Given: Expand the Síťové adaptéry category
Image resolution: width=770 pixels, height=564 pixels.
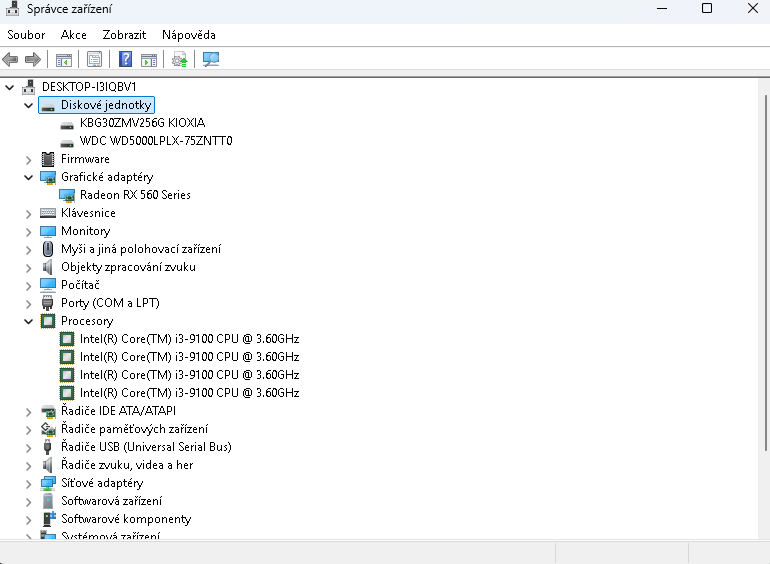Looking at the screenshot, I should [x=28, y=483].
